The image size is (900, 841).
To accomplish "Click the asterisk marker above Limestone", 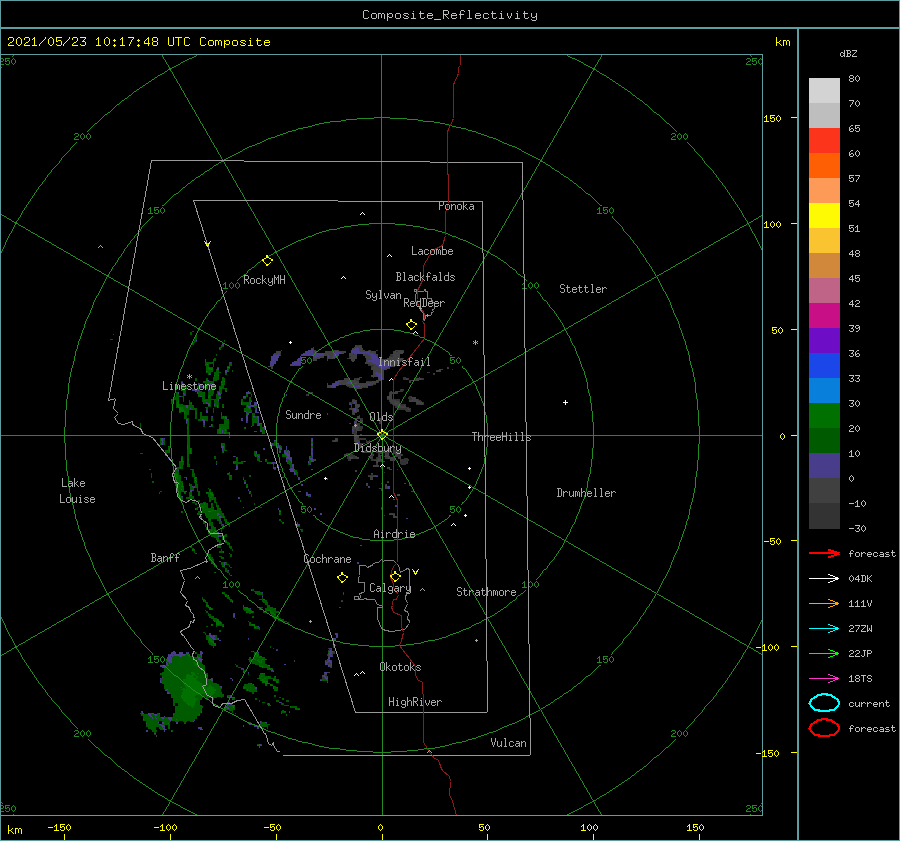I will point(189,377).
